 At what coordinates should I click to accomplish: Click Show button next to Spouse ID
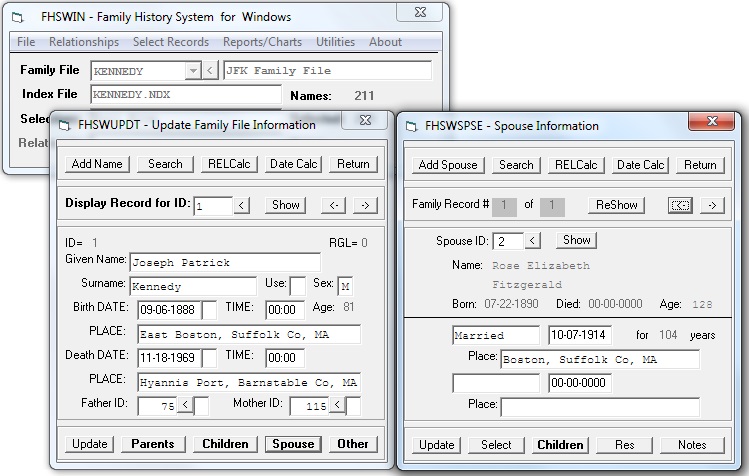577,240
